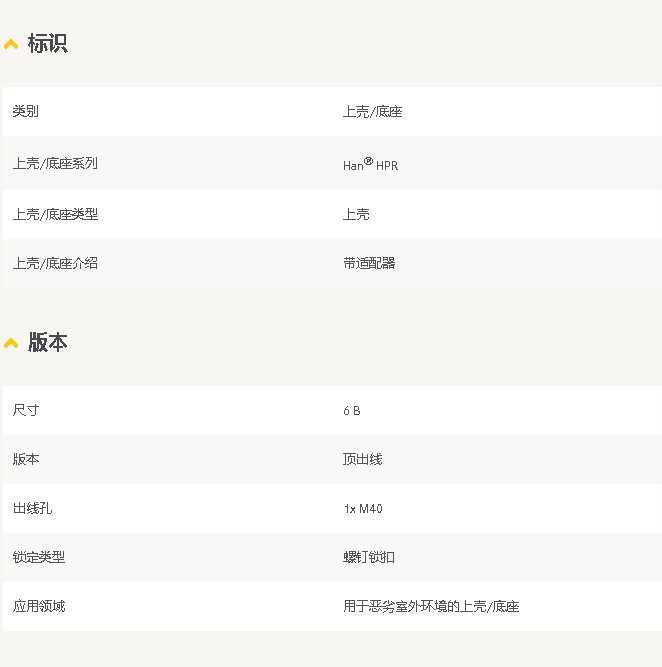Select the 螺钉锁扣 value
Viewport: 662px width, 667px height.
tap(369, 557)
